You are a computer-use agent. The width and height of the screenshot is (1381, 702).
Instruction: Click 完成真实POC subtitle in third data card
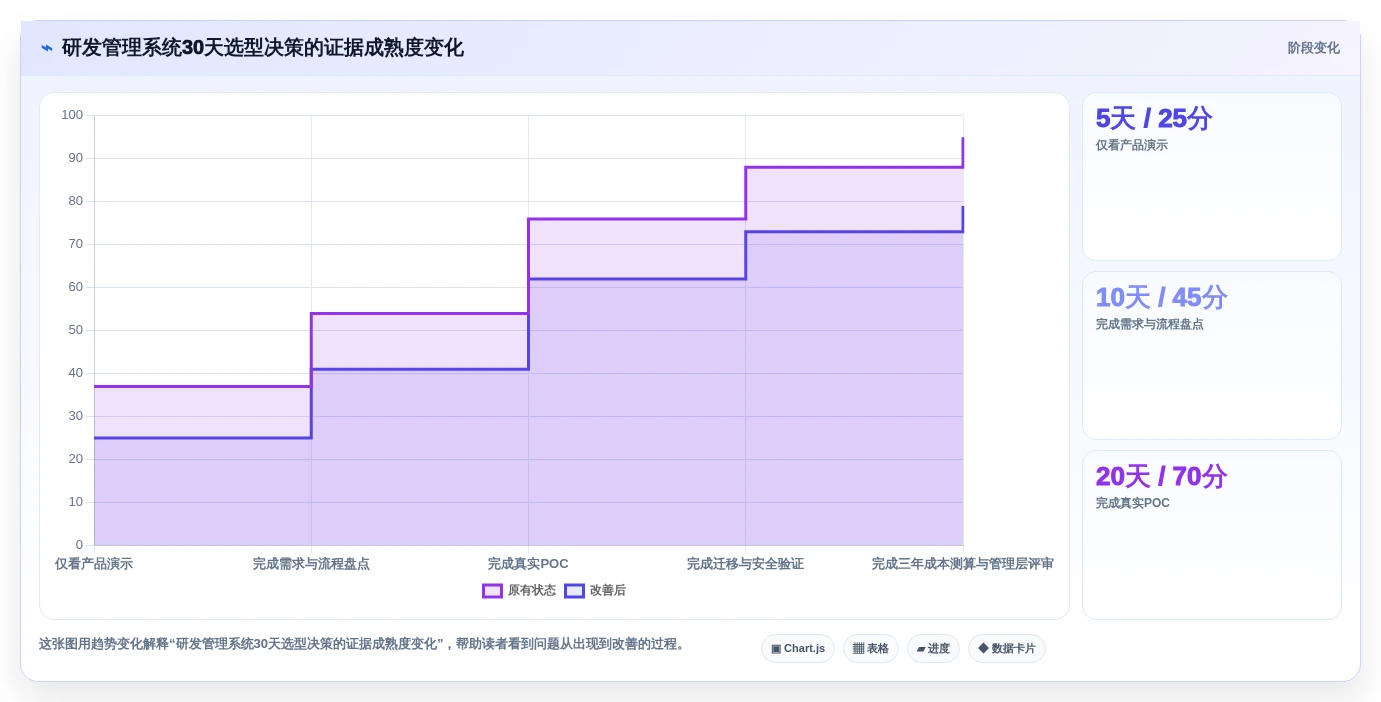coord(1132,503)
